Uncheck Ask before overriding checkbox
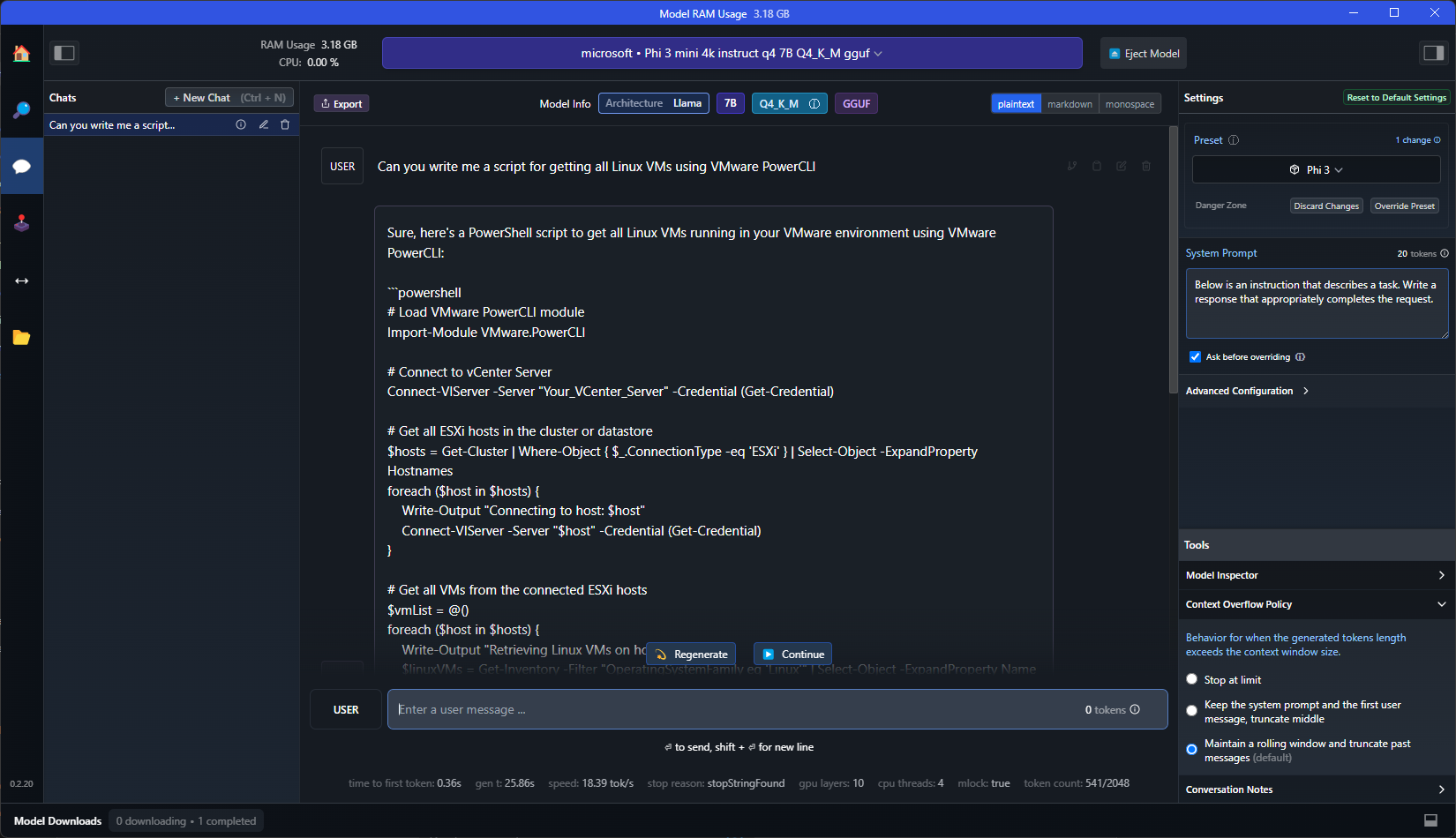The width and height of the screenshot is (1456, 838). (x=1195, y=357)
